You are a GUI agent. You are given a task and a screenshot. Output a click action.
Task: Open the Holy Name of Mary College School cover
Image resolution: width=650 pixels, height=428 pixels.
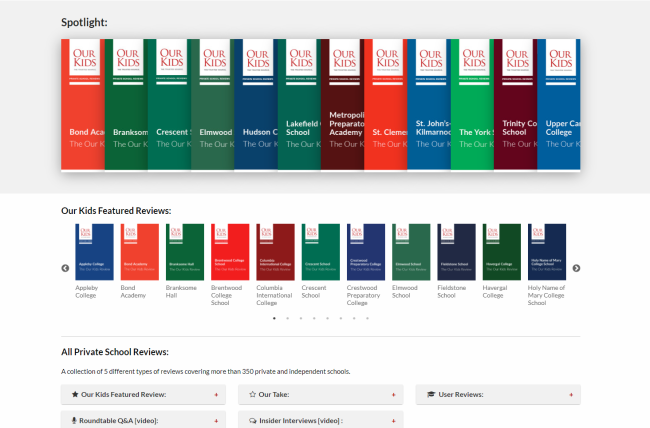pyautogui.click(x=547, y=252)
